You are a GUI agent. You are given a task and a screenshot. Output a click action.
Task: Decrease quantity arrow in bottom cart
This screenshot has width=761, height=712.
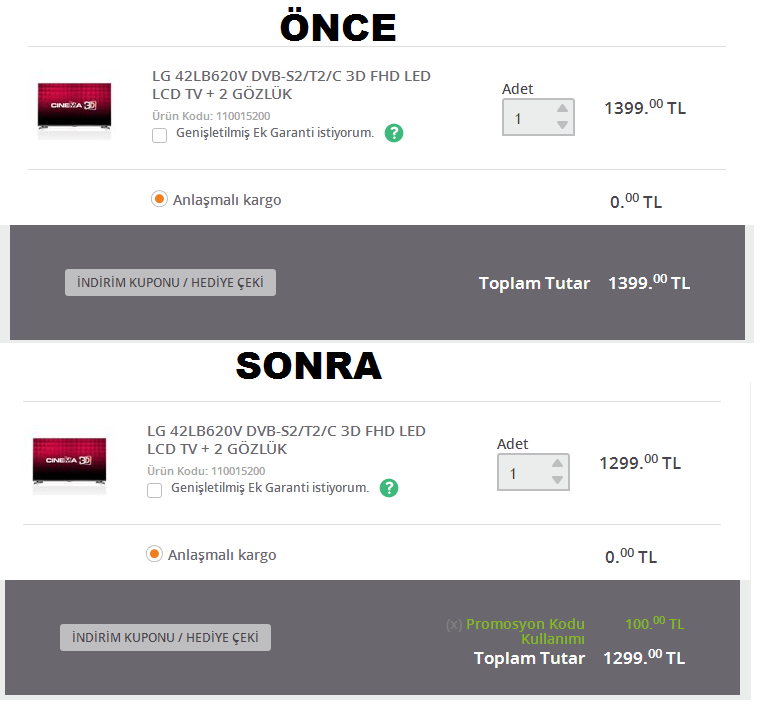557,480
